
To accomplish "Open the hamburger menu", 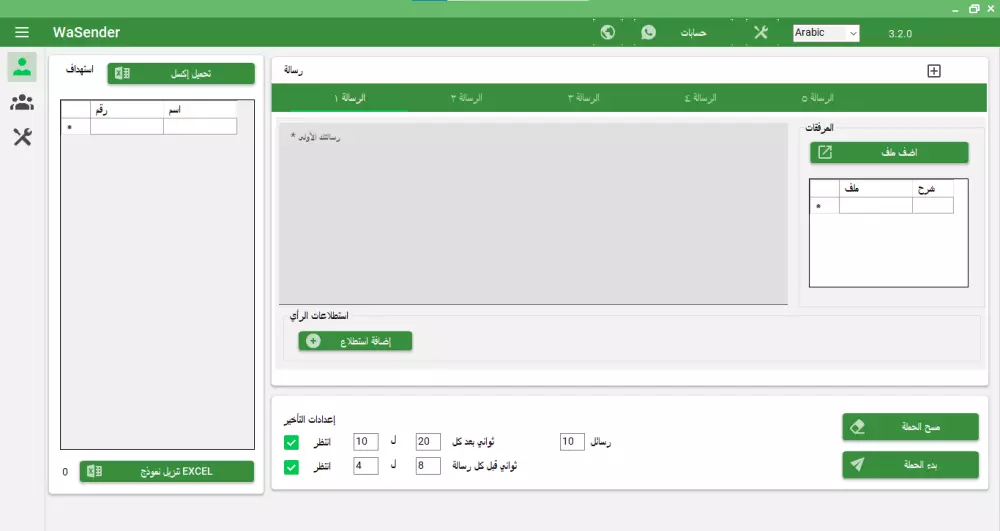I will pos(22,32).
